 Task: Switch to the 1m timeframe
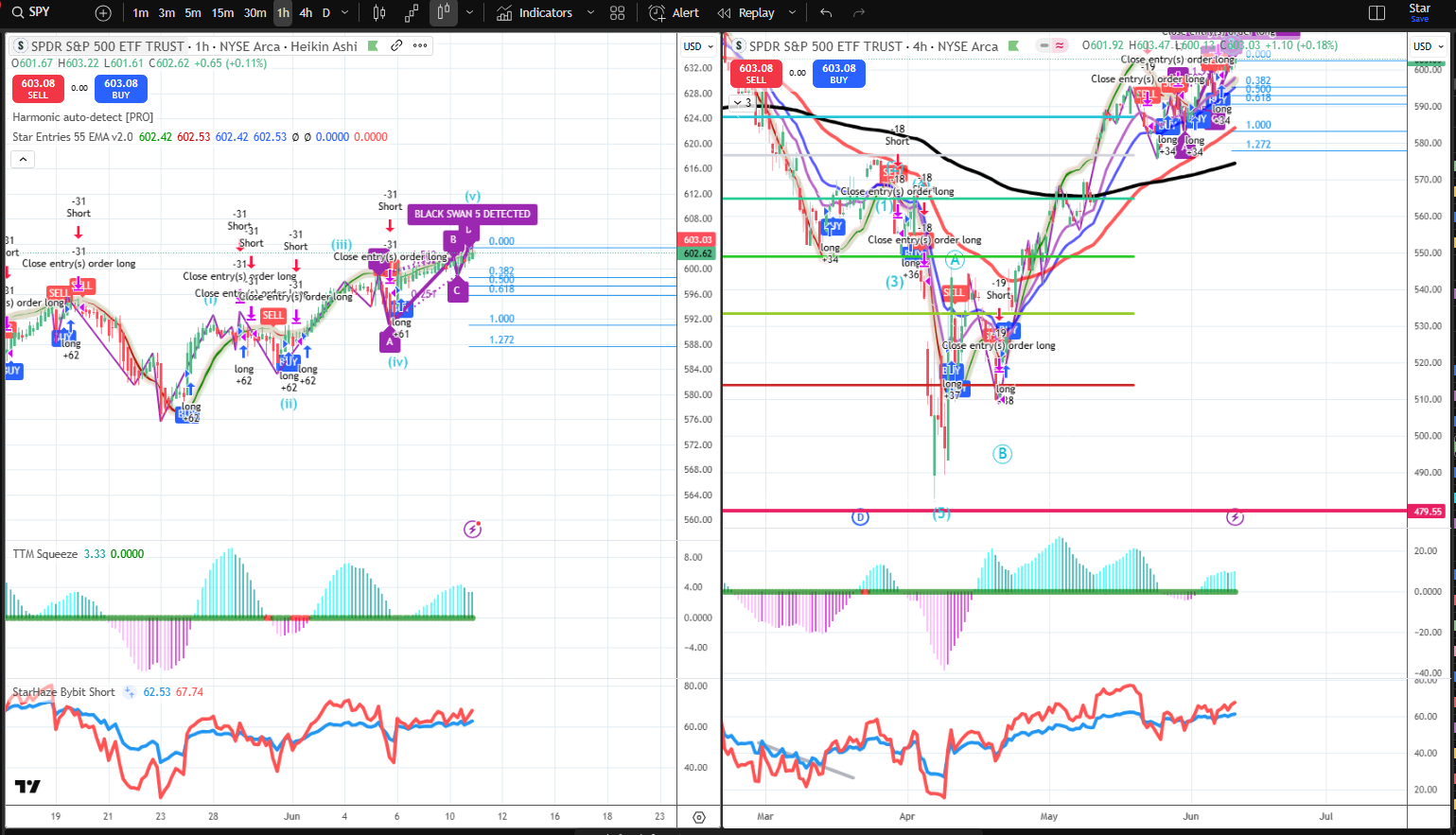click(x=141, y=13)
